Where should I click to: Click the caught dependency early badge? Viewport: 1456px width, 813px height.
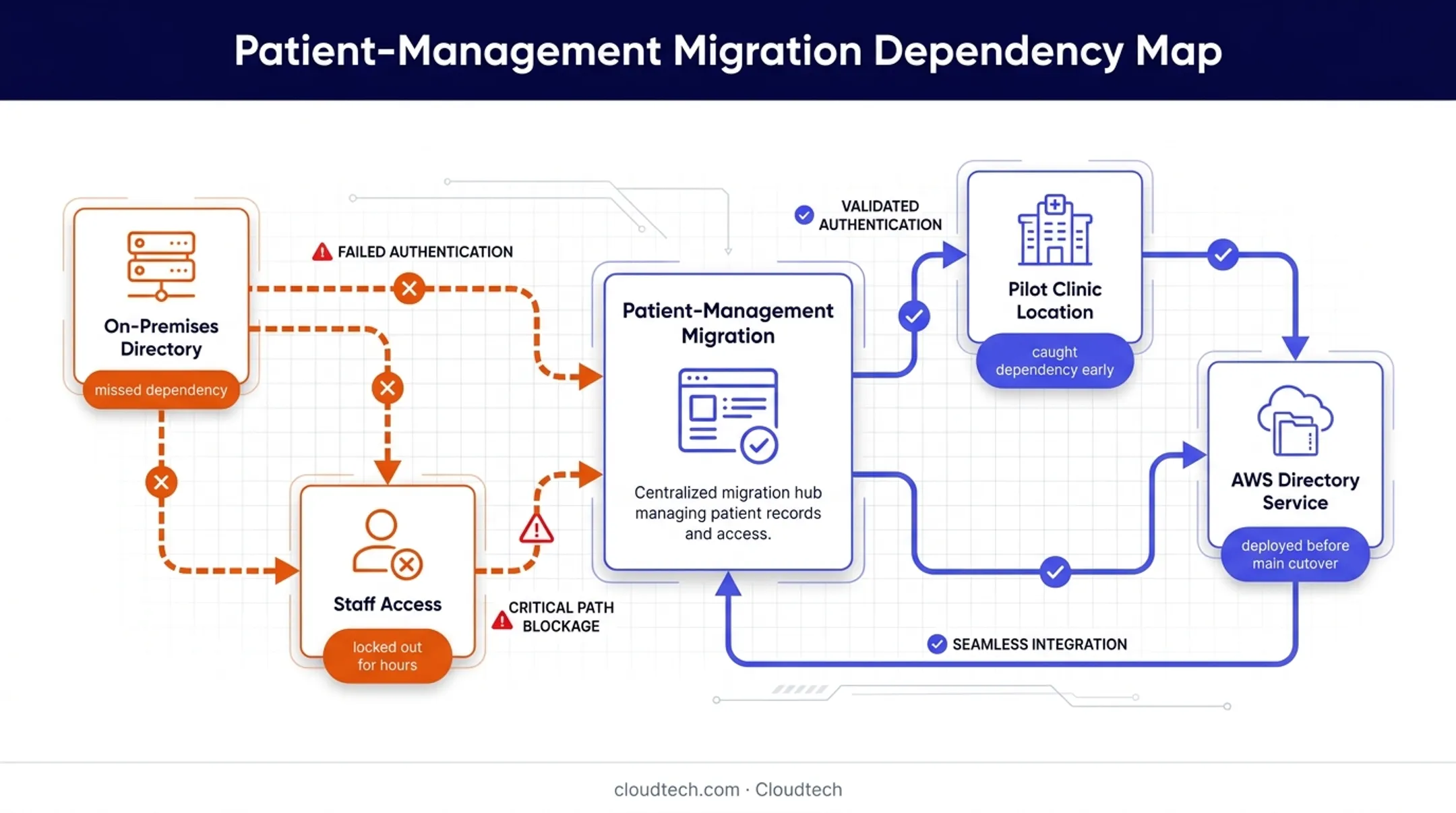[1055, 361]
